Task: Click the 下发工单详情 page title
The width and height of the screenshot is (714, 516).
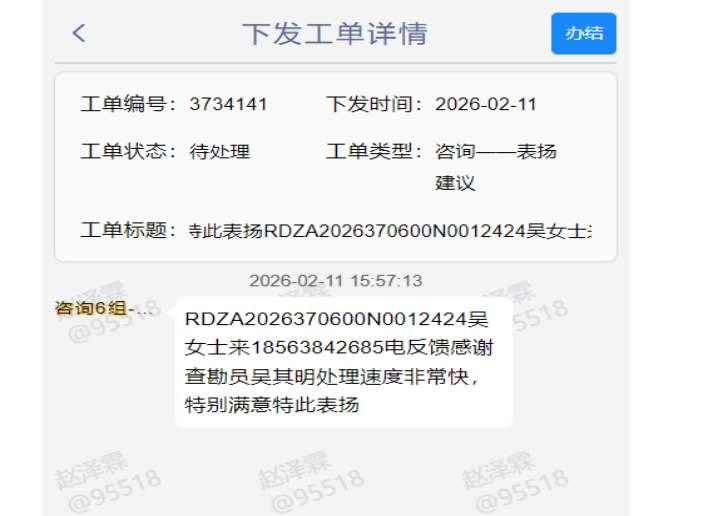Action: 334,33
